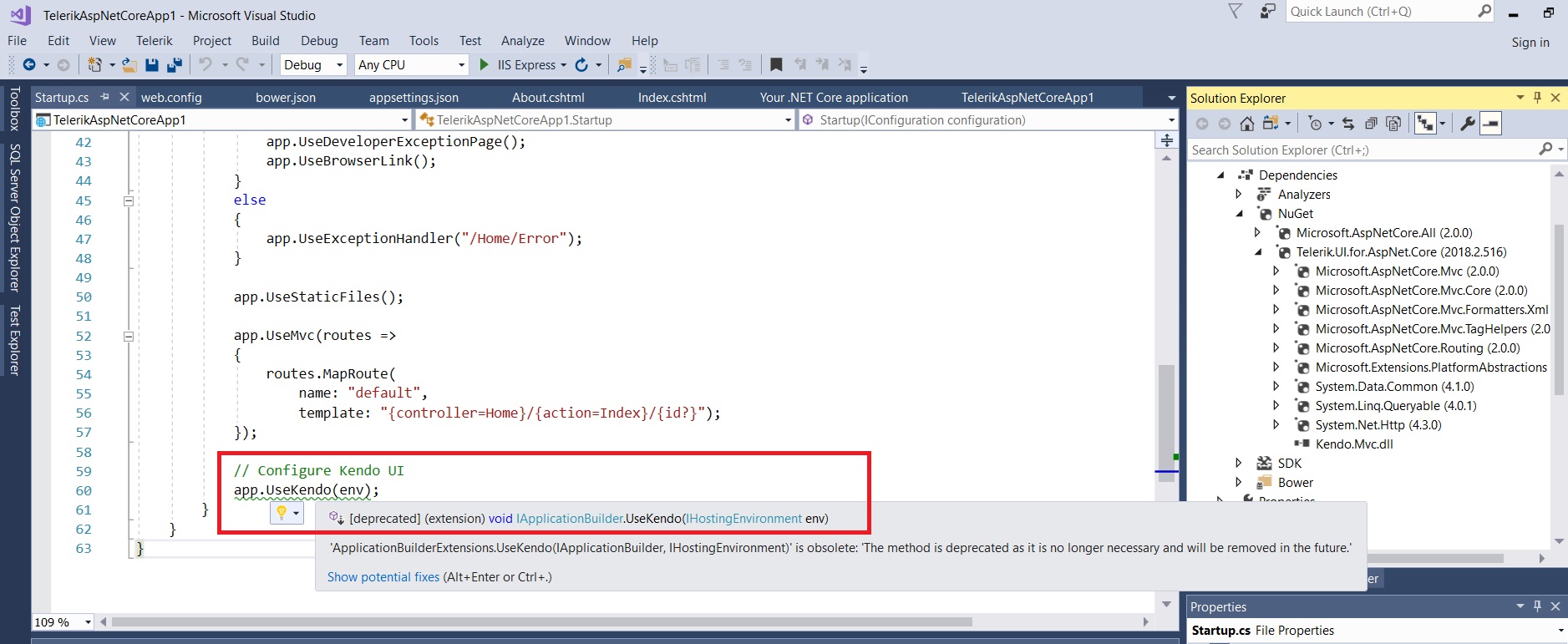
Task: Open the SQL Server Object Explorer side tab
Action: 14,217
